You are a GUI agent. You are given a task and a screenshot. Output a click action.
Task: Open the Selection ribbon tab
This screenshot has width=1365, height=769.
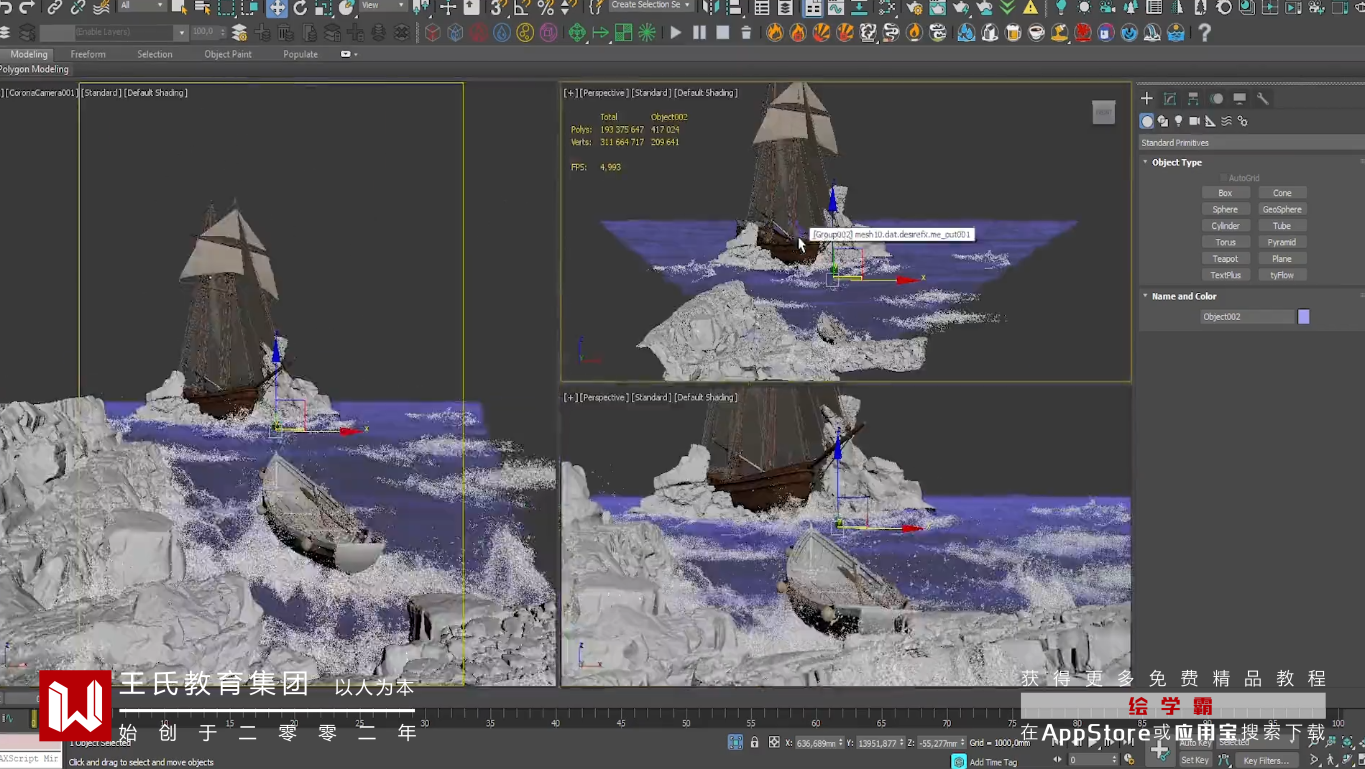tap(155, 54)
